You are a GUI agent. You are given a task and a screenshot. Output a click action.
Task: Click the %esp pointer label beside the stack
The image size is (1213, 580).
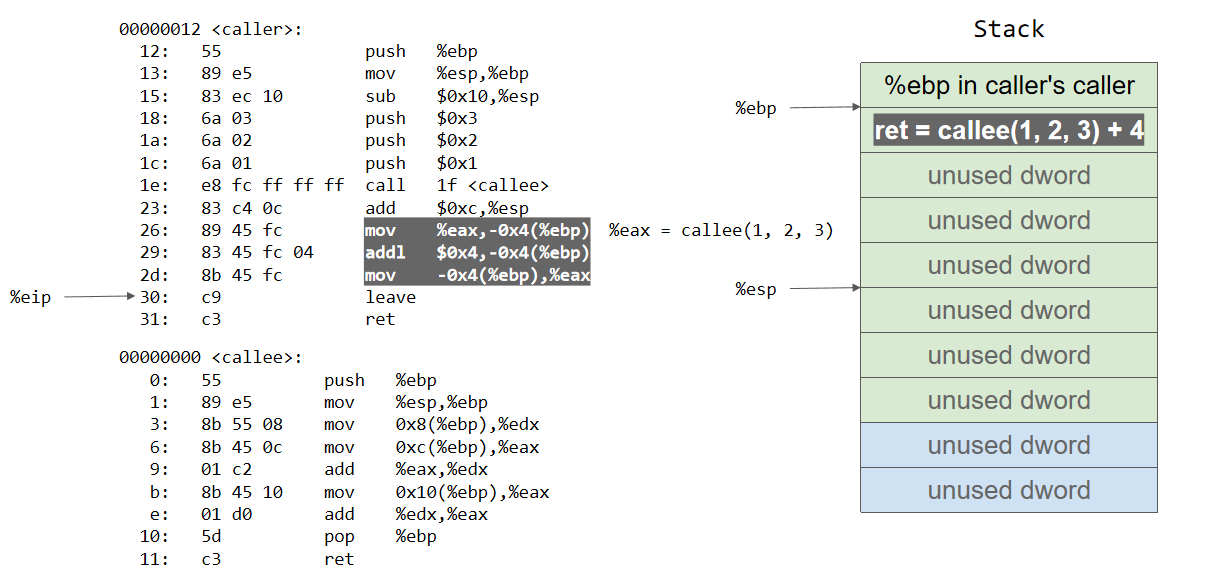click(756, 289)
